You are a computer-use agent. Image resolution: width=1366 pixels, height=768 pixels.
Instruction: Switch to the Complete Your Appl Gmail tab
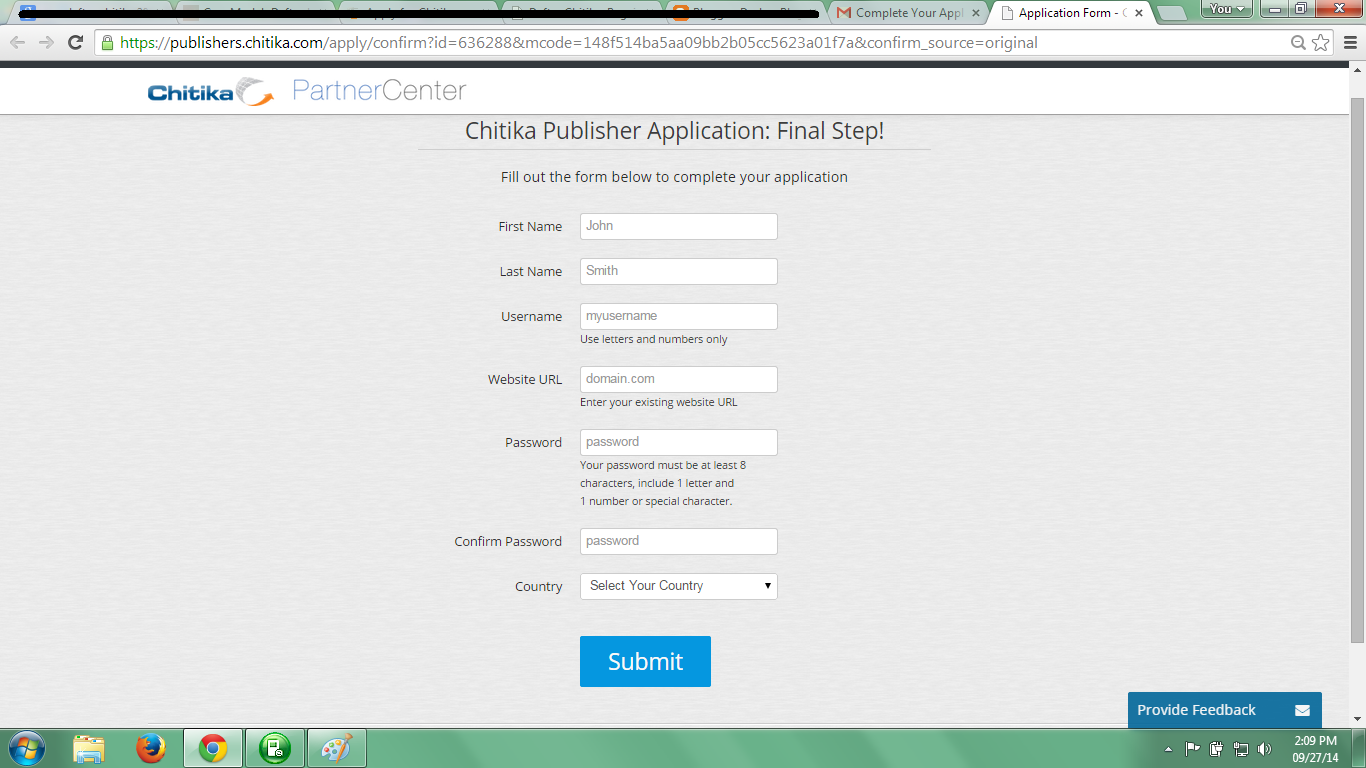(908, 13)
